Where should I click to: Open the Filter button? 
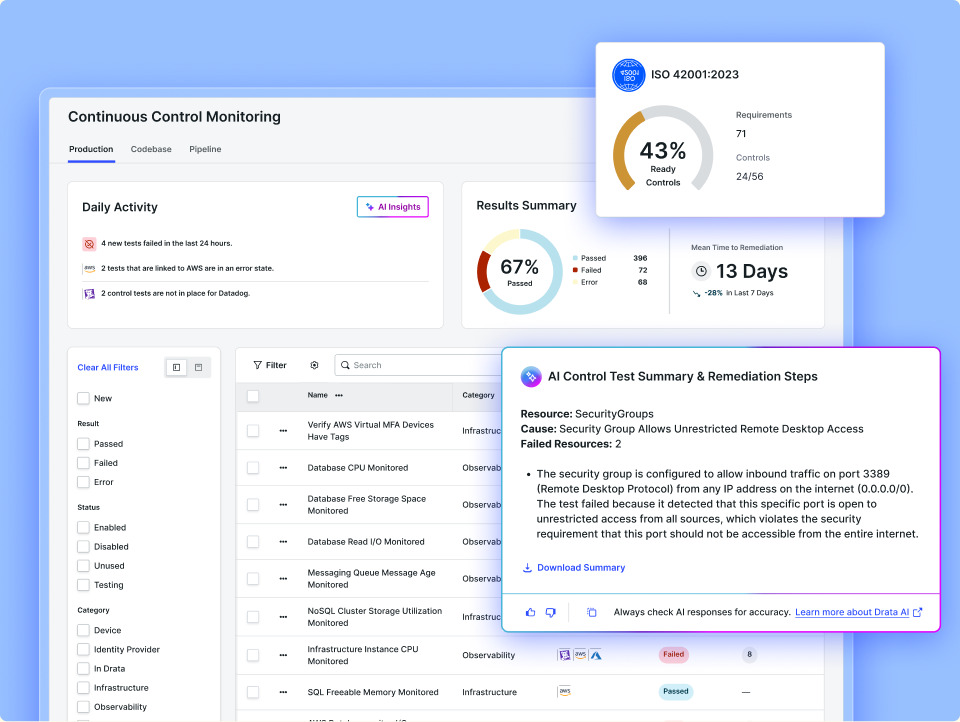click(x=270, y=365)
